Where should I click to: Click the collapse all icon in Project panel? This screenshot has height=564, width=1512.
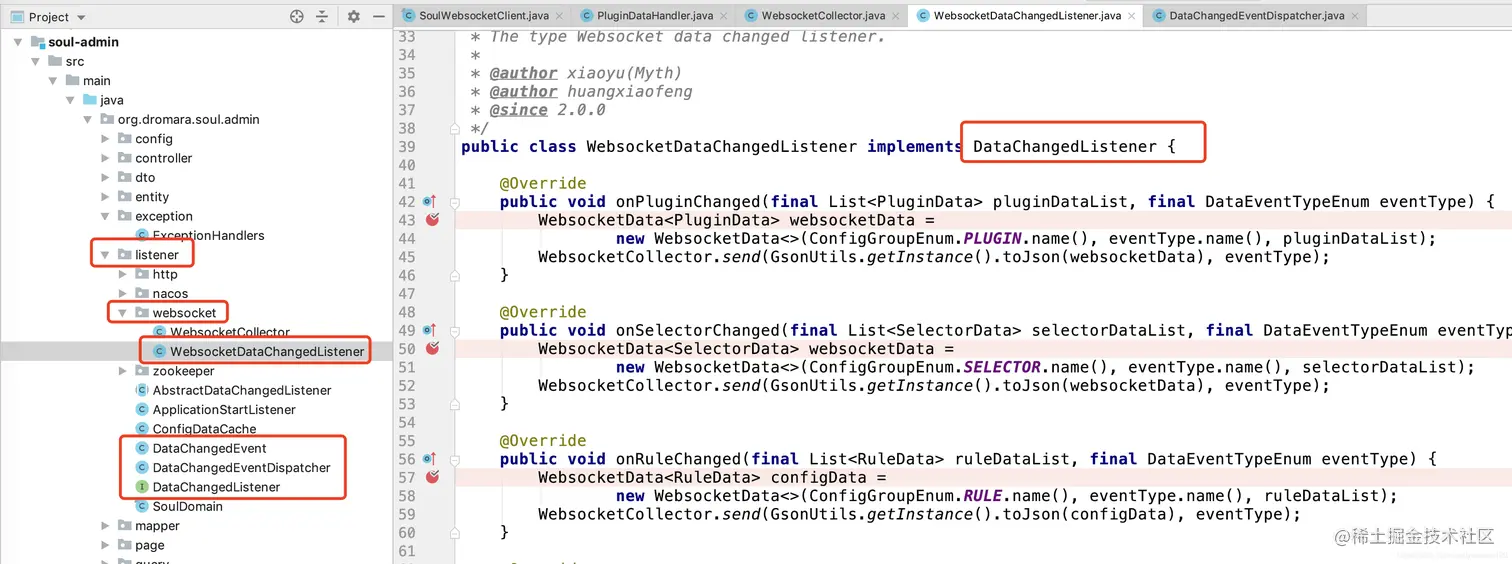tap(322, 17)
